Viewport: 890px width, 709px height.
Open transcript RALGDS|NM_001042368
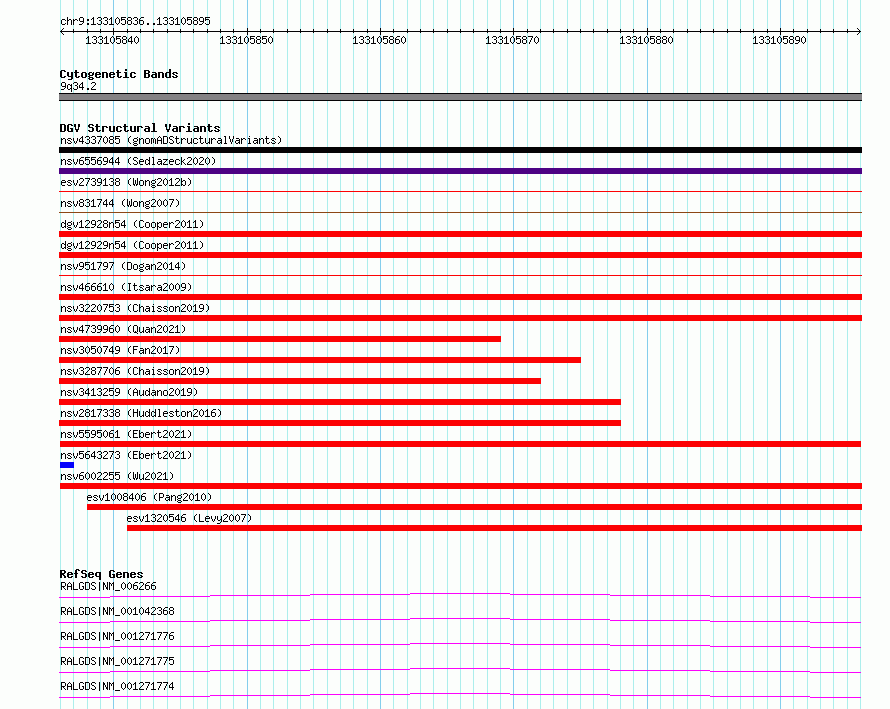pos(117,611)
